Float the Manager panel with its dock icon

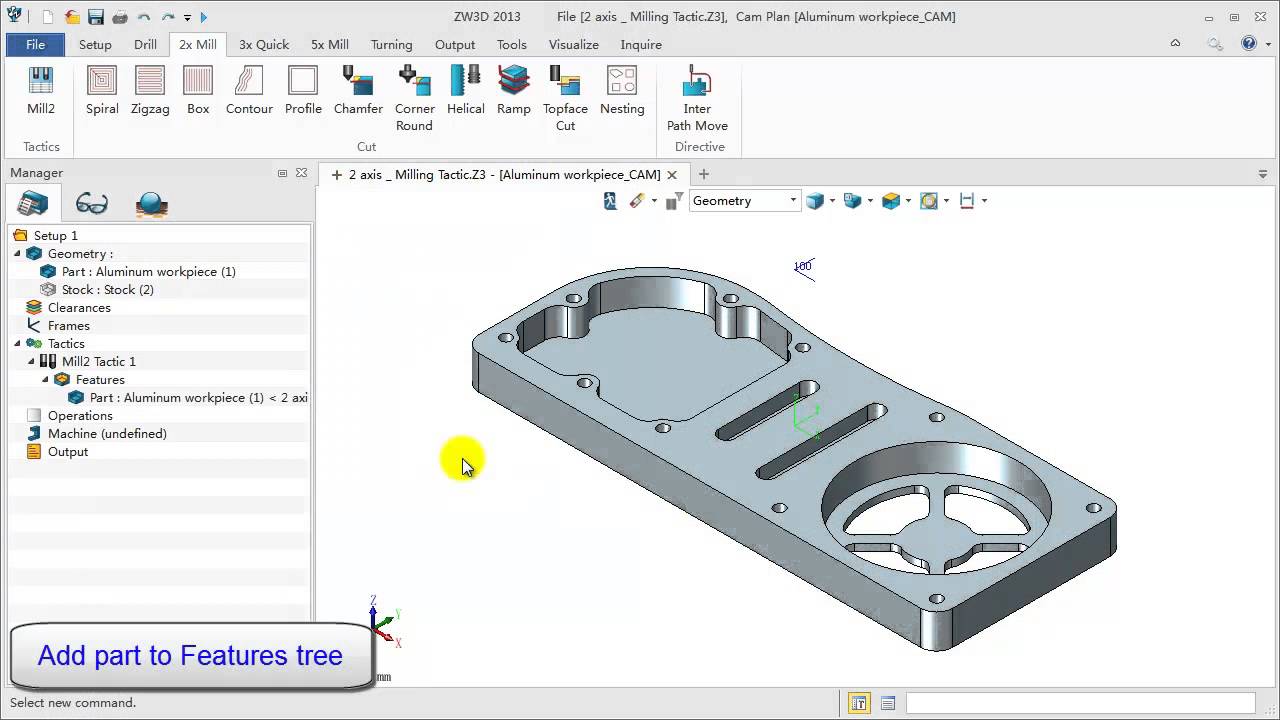click(x=282, y=173)
